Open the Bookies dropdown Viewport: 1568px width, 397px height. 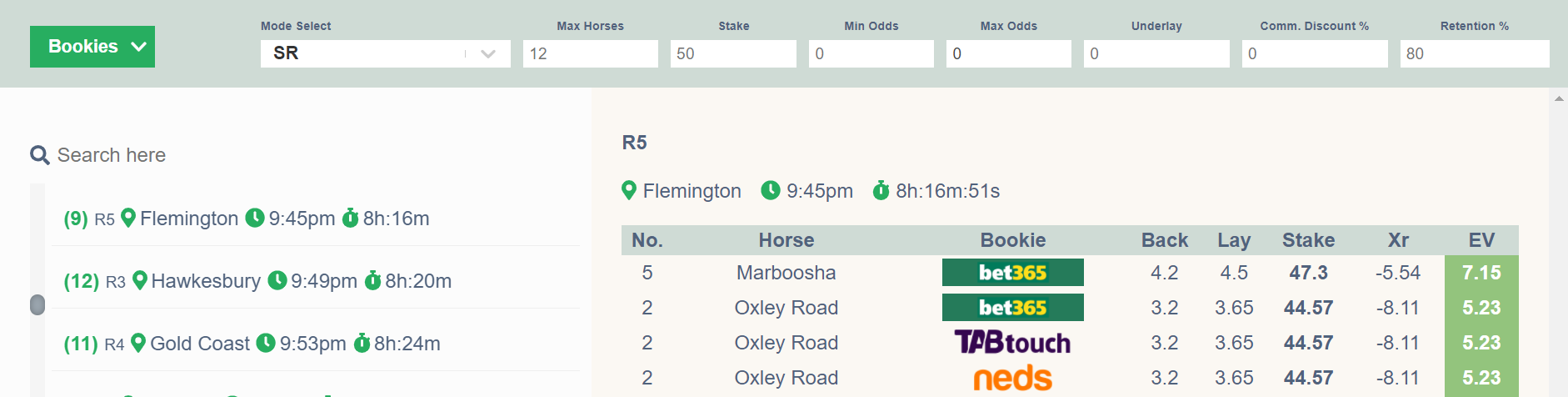pos(92,47)
